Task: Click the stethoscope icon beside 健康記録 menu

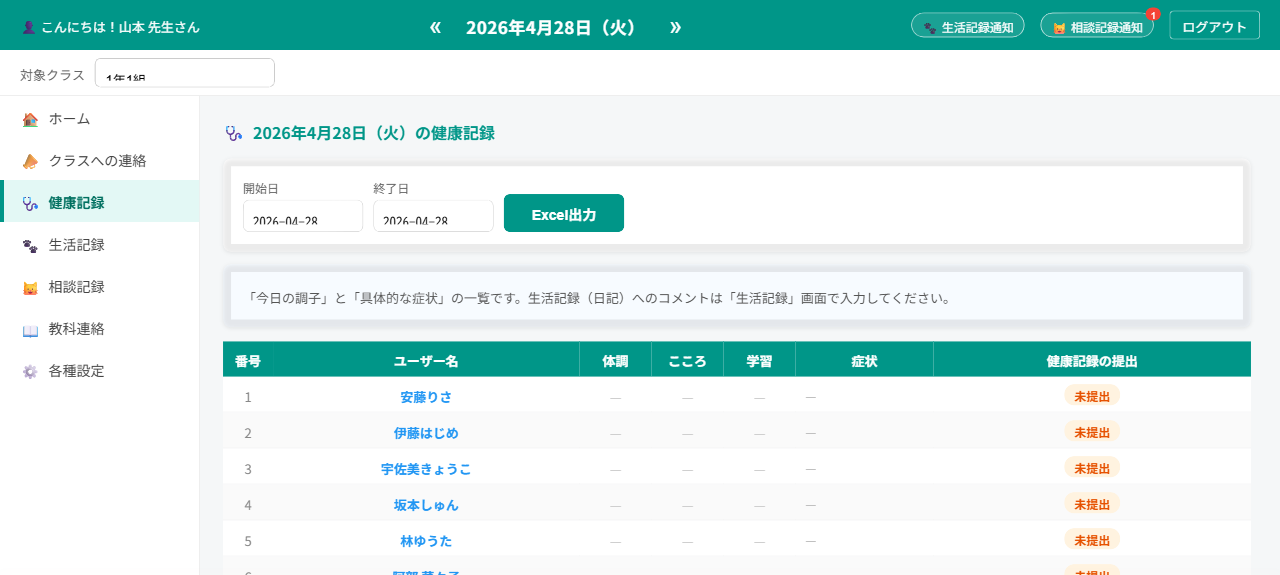Action: (x=30, y=203)
